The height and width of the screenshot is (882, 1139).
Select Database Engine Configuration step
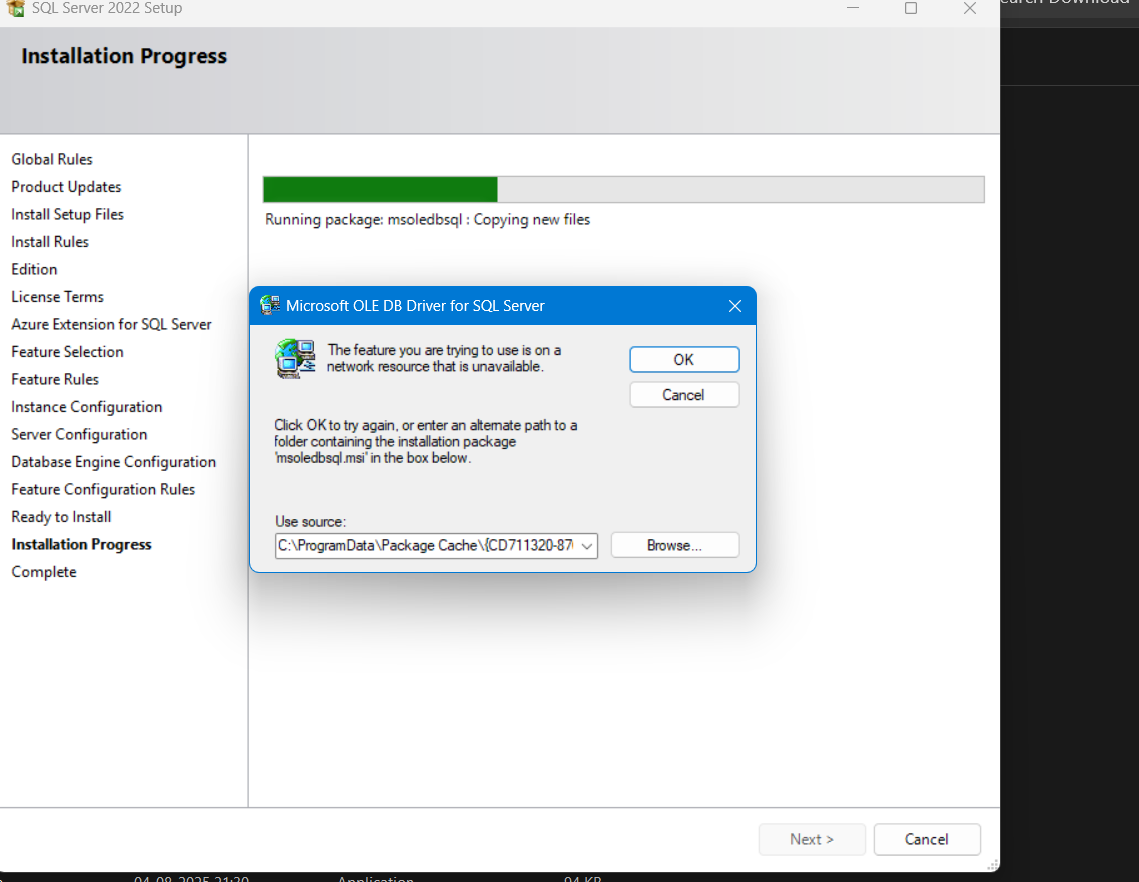pyautogui.click(x=113, y=462)
